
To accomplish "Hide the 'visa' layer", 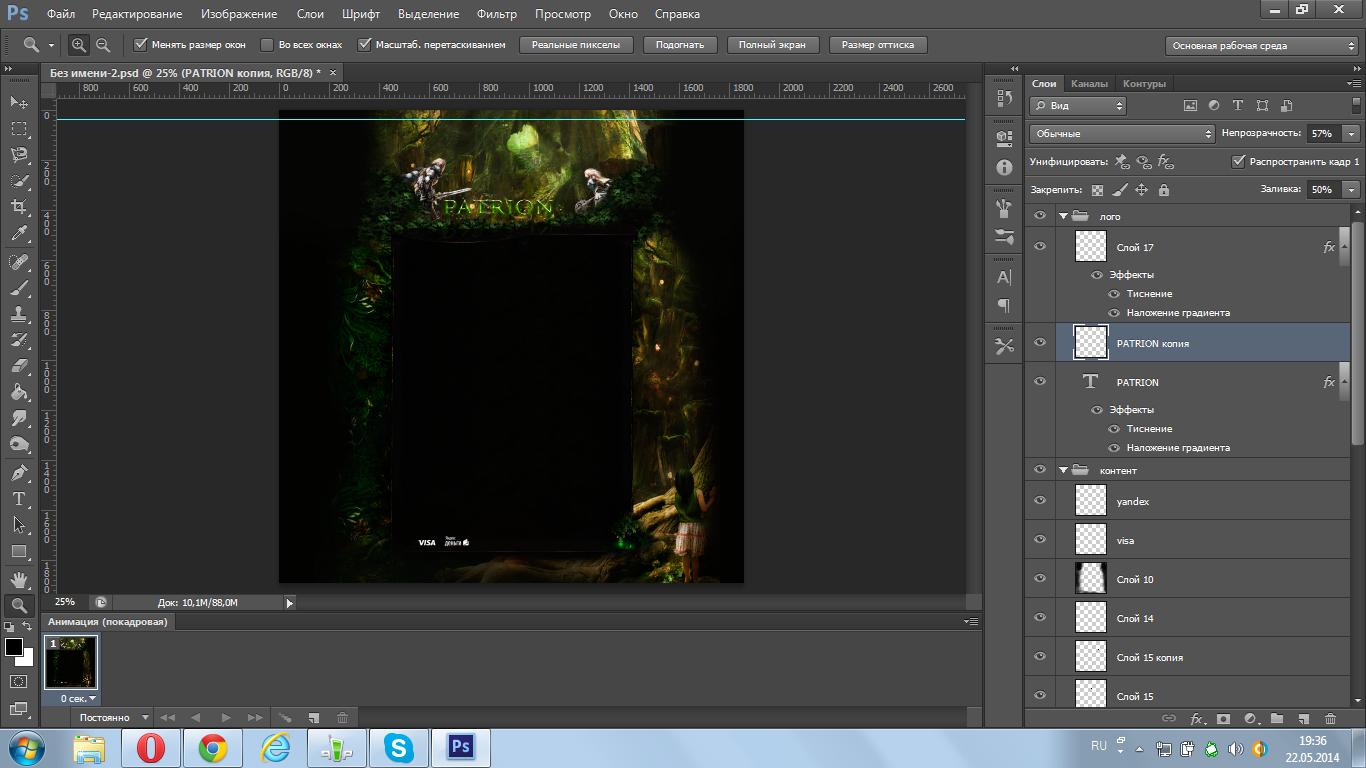I will click(x=1040, y=540).
